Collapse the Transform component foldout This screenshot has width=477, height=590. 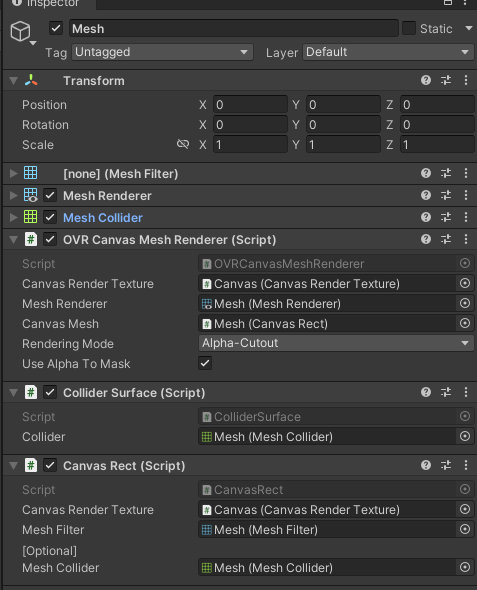[x=14, y=81]
